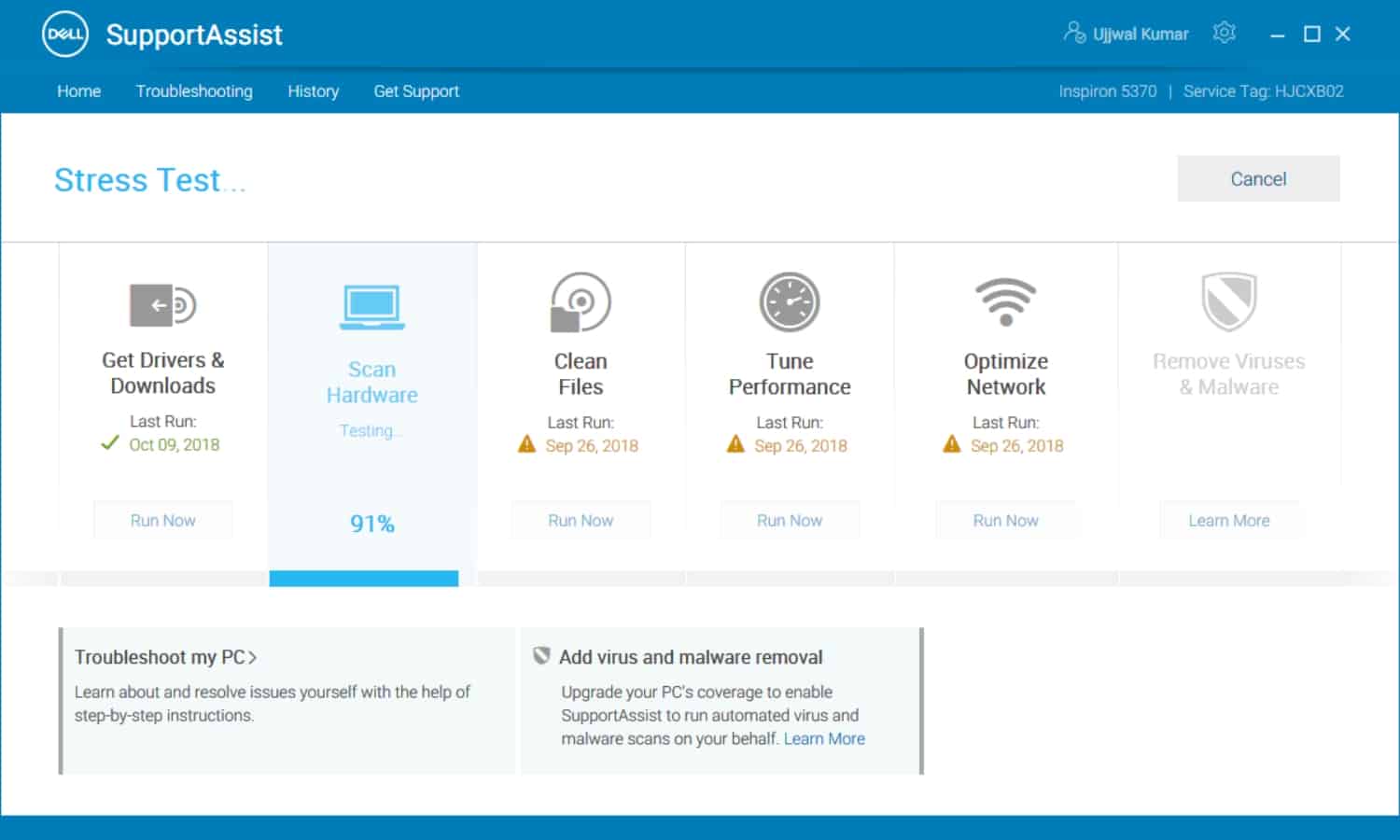
Task: Open the Troubleshoot my PC link
Action: click(x=165, y=657)
